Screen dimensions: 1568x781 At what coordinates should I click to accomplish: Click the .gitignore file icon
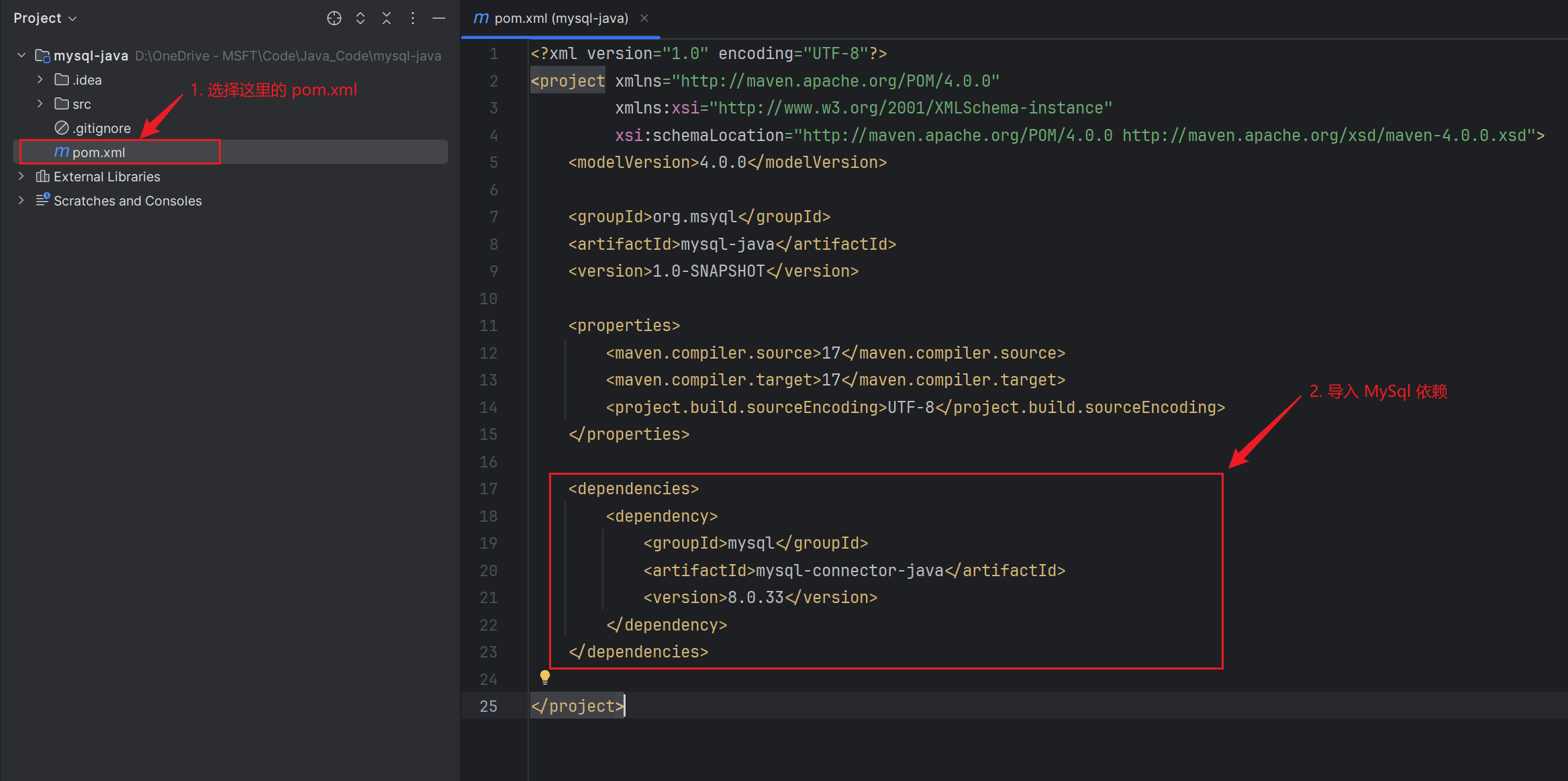click(x=62, y=128)
